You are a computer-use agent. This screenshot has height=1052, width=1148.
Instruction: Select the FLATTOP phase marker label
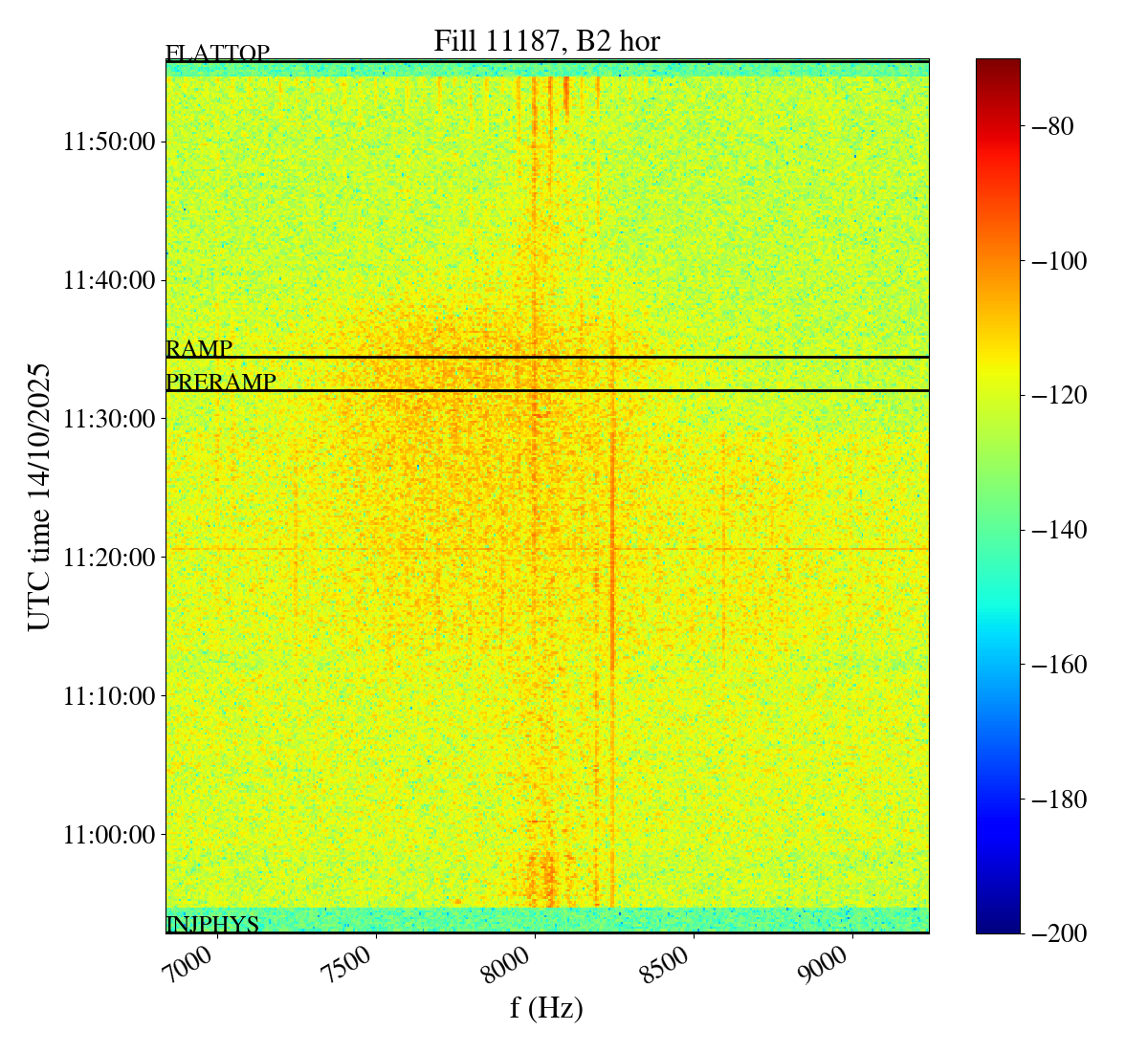point(217,54)
